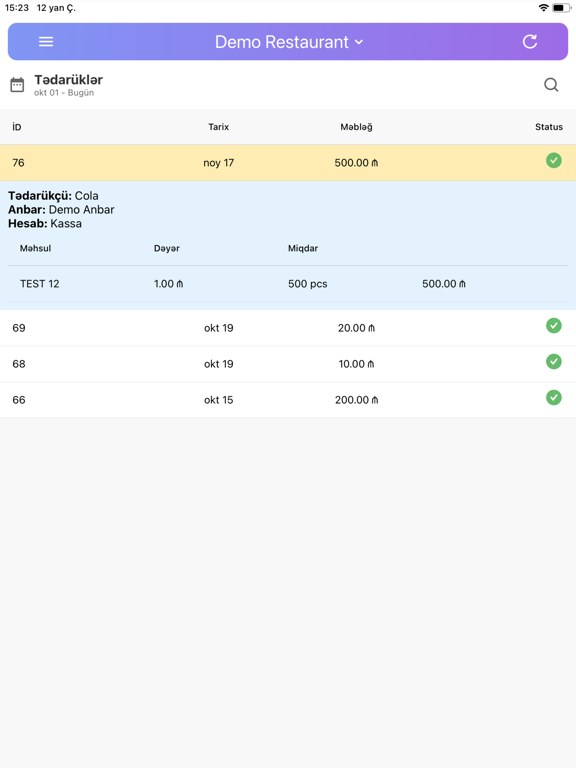Viewport: 576px width, 768px height.
Task: Click the Tədarüklər page title
Action: coord(69,79)
